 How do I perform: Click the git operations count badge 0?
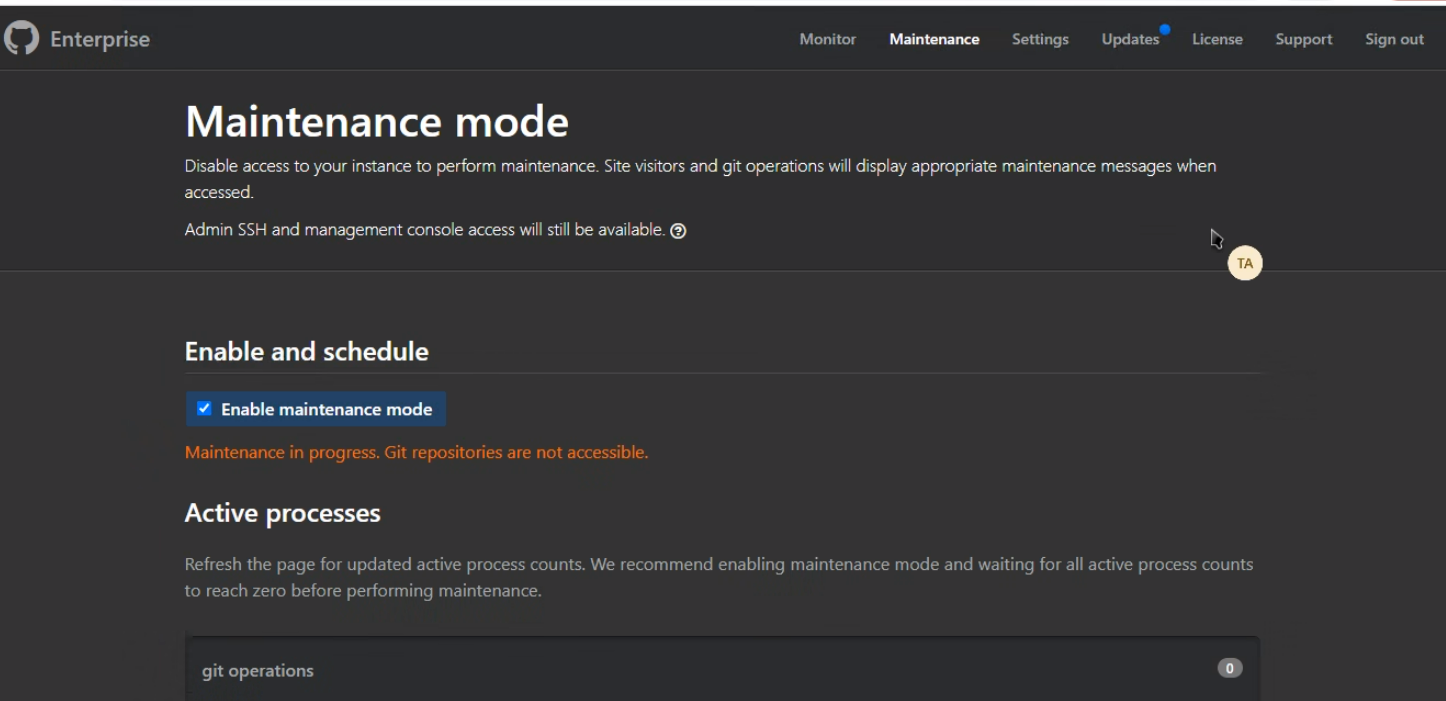tap(1230, 668)
